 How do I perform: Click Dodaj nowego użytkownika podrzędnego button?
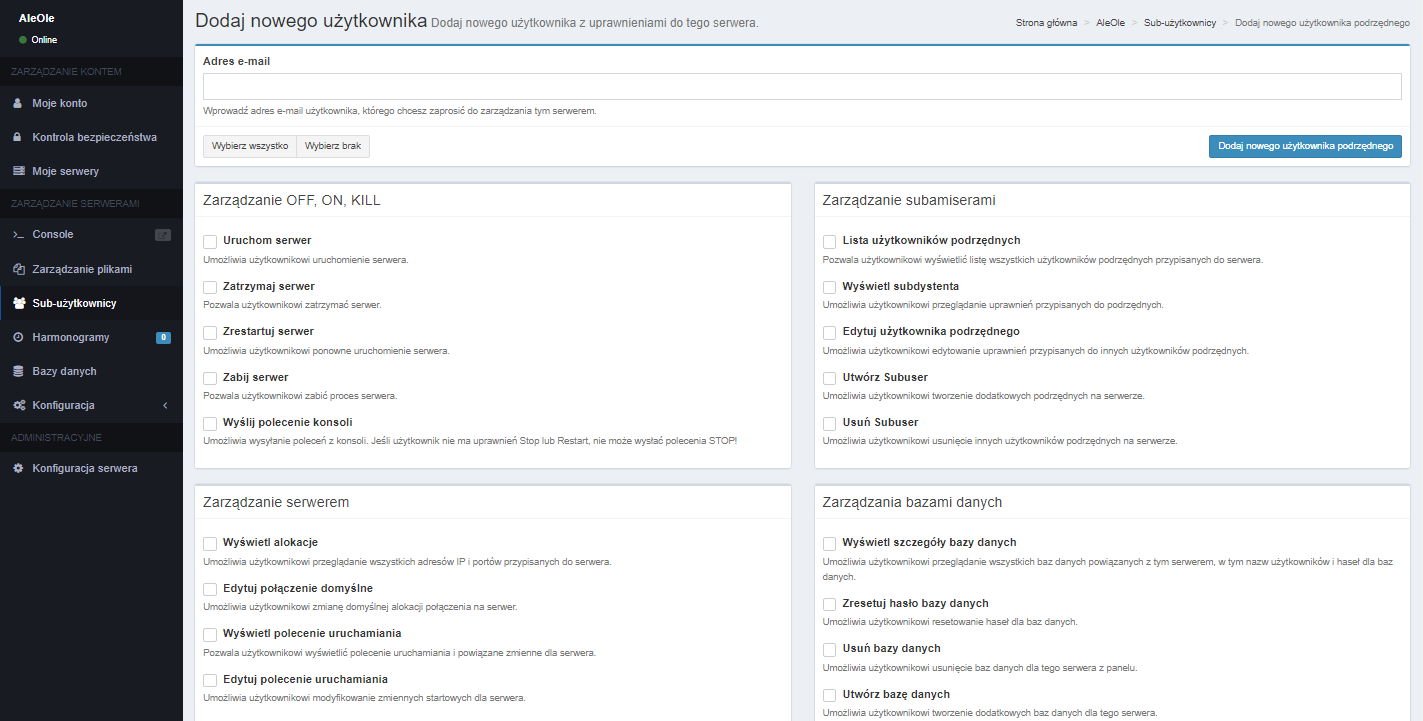(1305, 146)
